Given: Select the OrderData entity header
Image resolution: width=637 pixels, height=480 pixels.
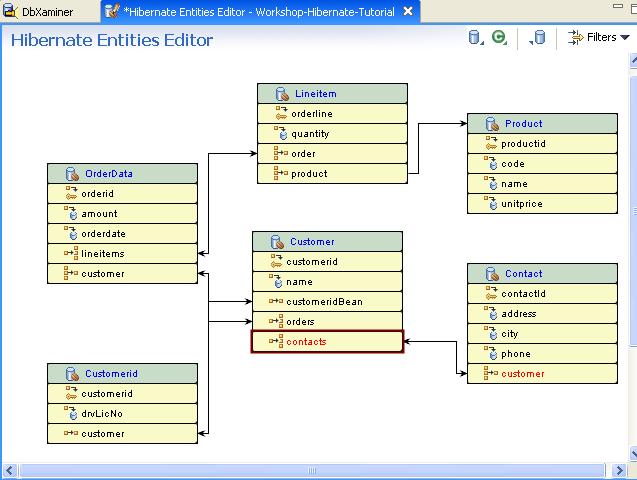Looking at the screenshot, I should tap(122, 173).
